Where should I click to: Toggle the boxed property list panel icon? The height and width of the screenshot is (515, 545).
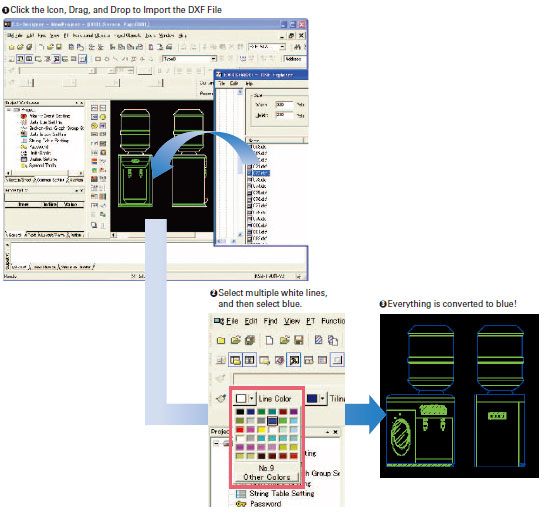coord(249,360)
